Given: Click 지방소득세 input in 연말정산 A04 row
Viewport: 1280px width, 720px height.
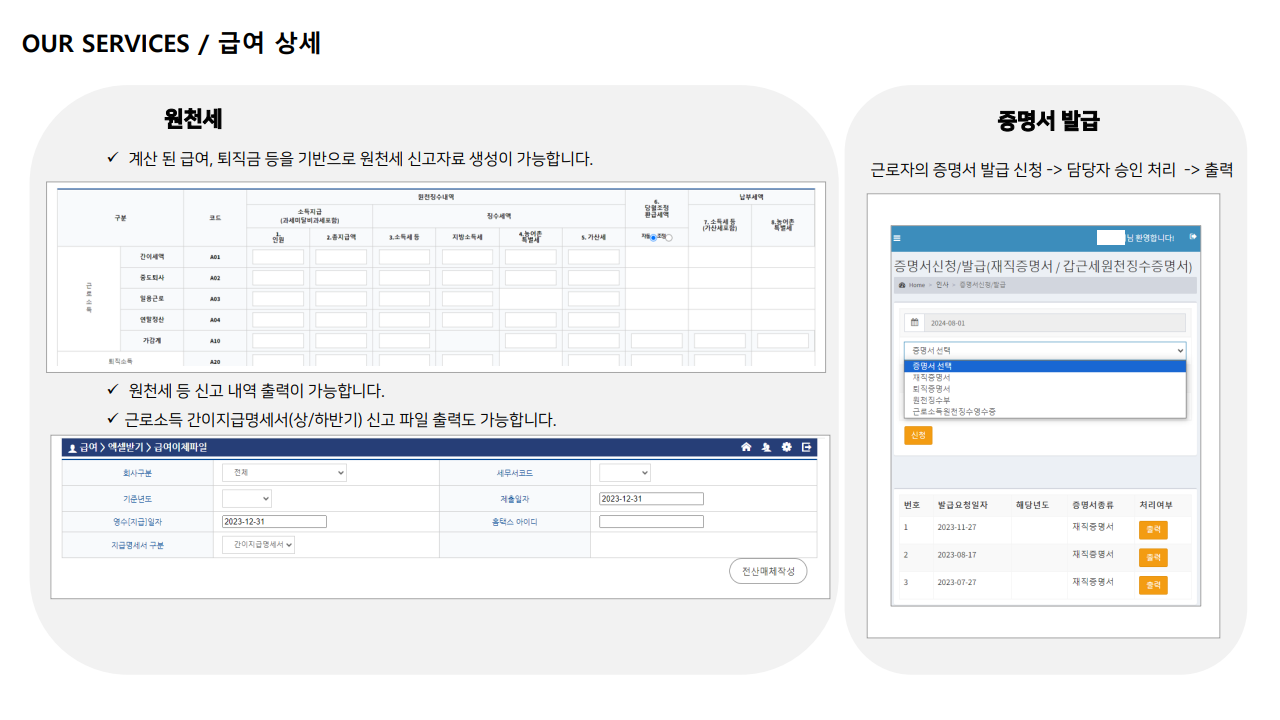Looking at the screenshot, I should click(x=467, y=320).
